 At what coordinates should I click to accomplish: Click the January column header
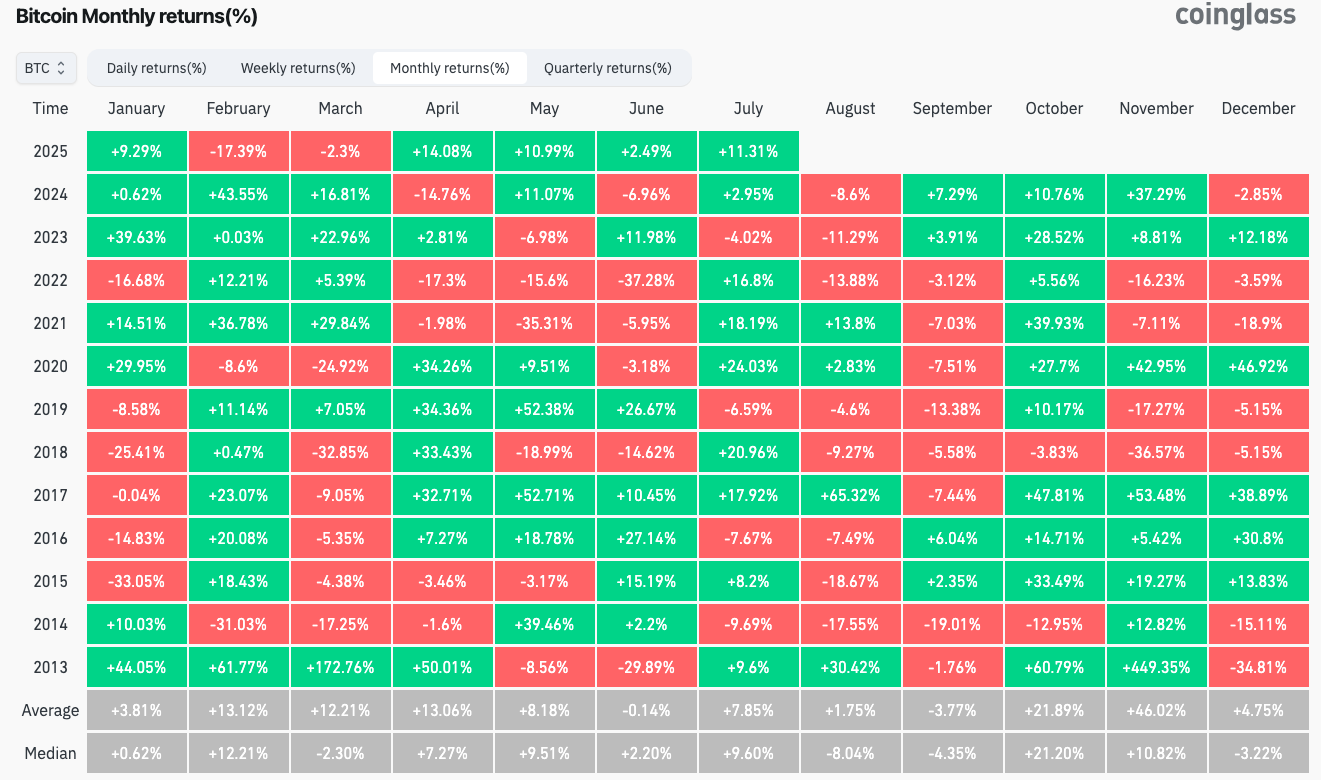pyautogui.click(x=136, y=108)
